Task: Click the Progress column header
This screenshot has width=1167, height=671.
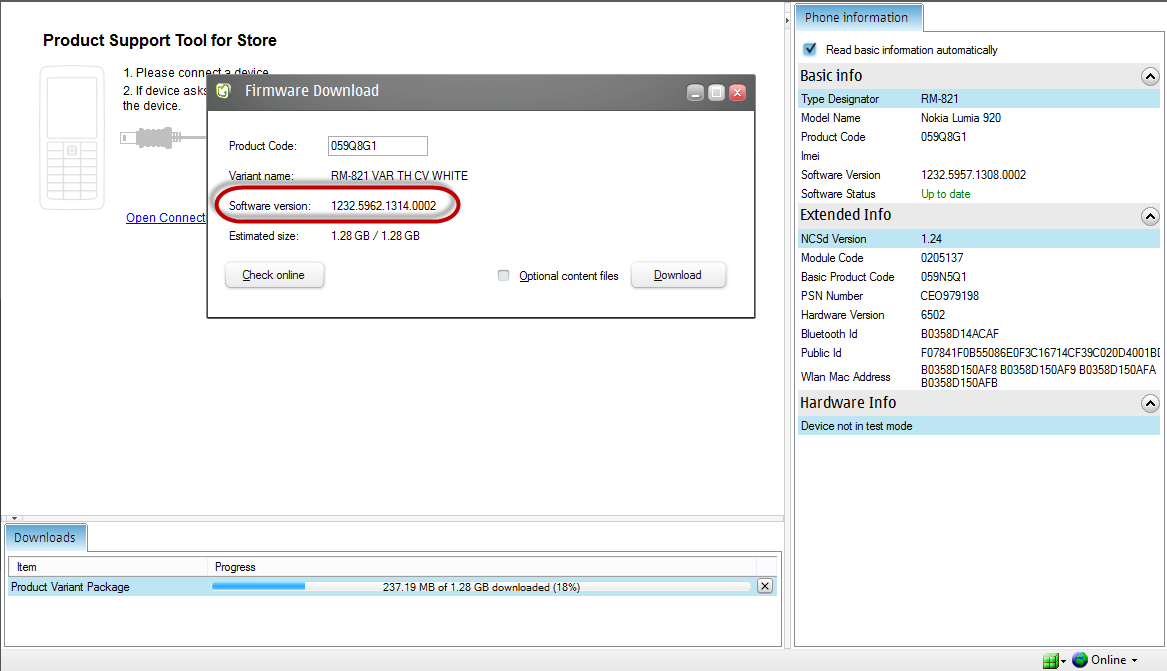Action: pyautogui.click(x=482, y=567)
